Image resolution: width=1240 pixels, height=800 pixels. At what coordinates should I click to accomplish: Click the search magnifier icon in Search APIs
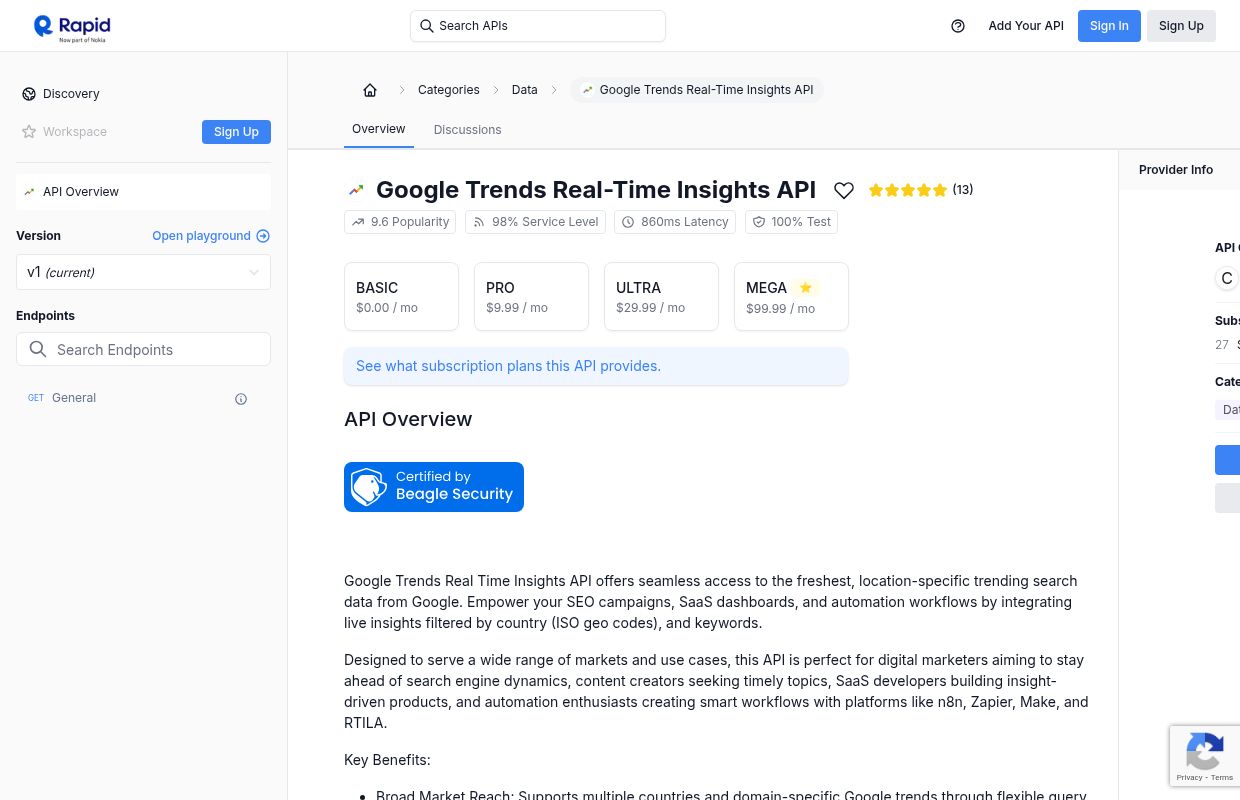(427, 26)
